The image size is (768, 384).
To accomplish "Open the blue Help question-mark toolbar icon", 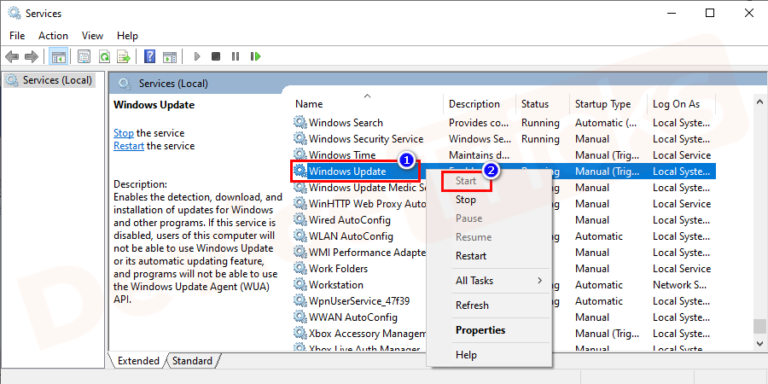I will pyautogui.click(x=149, y=56).
